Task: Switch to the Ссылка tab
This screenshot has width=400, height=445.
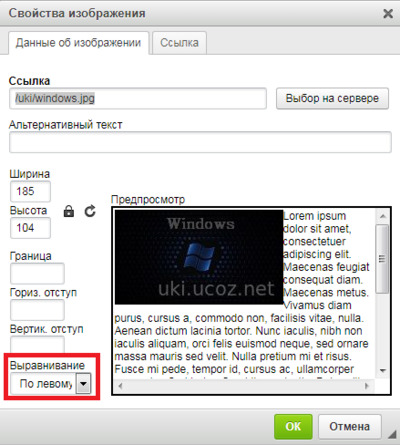Action: point(179,43)
